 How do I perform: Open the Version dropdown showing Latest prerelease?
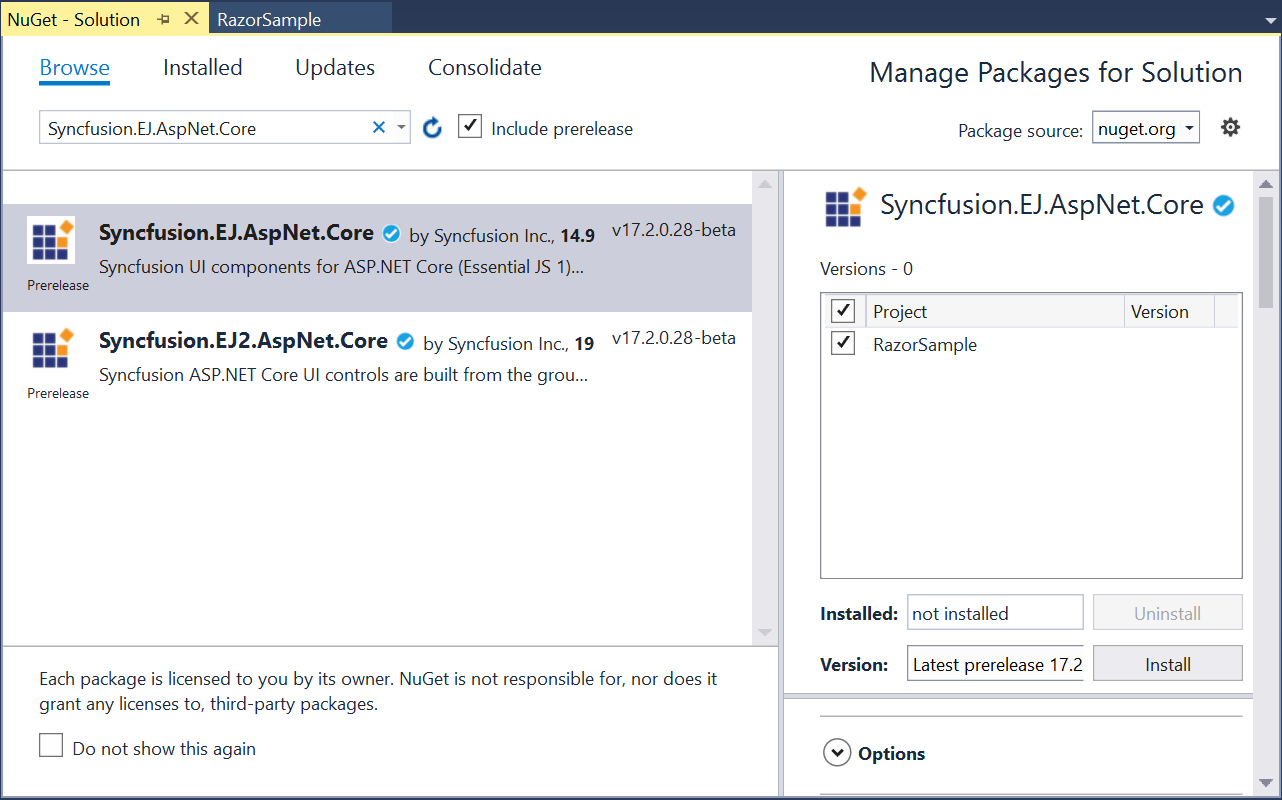[x=995, y=664]
